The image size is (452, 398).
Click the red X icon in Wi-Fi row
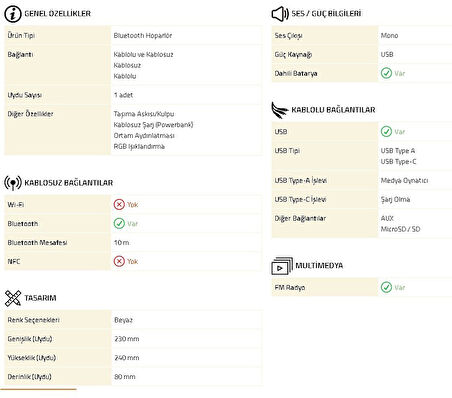(x=119, y=204)
